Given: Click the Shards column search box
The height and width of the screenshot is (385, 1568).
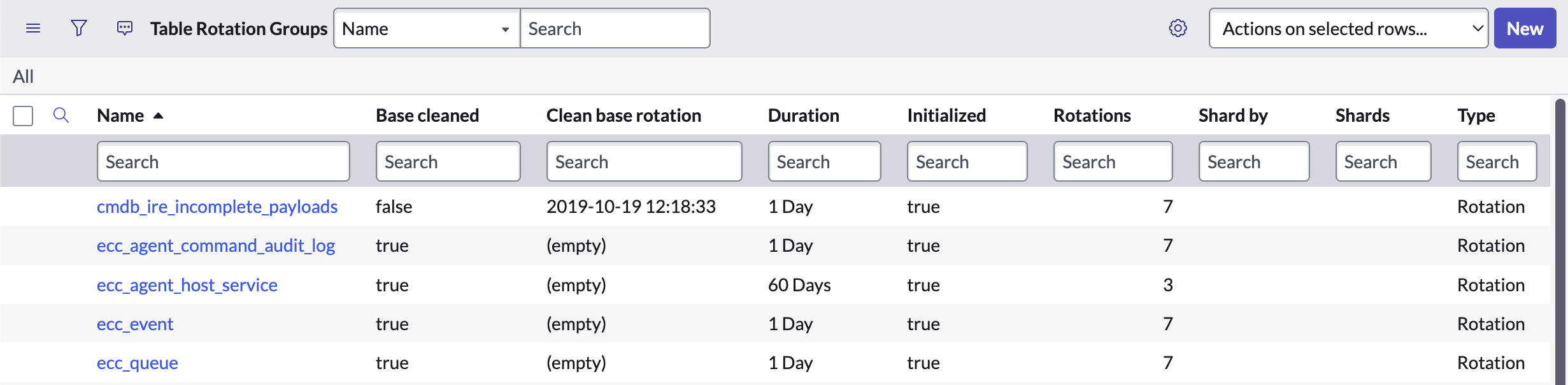Looking at the screenshot, I should [1383, 161].
